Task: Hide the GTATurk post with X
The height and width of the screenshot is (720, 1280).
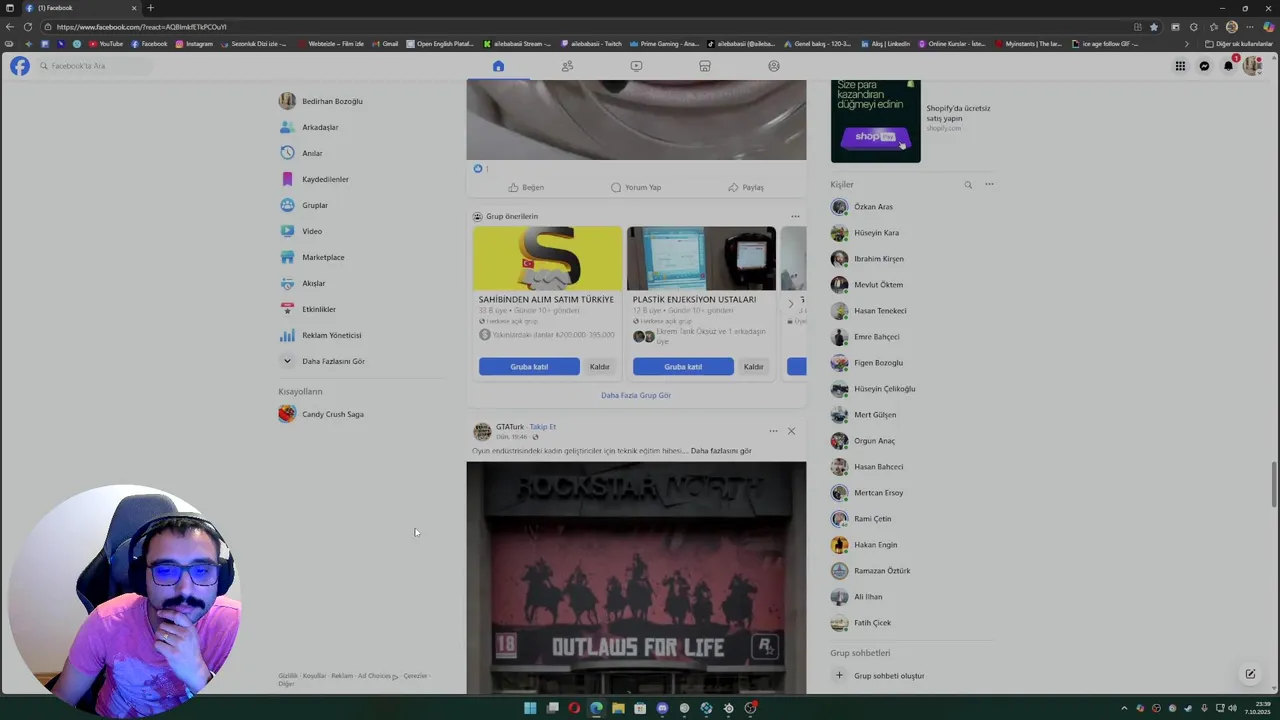Action: 791,431
